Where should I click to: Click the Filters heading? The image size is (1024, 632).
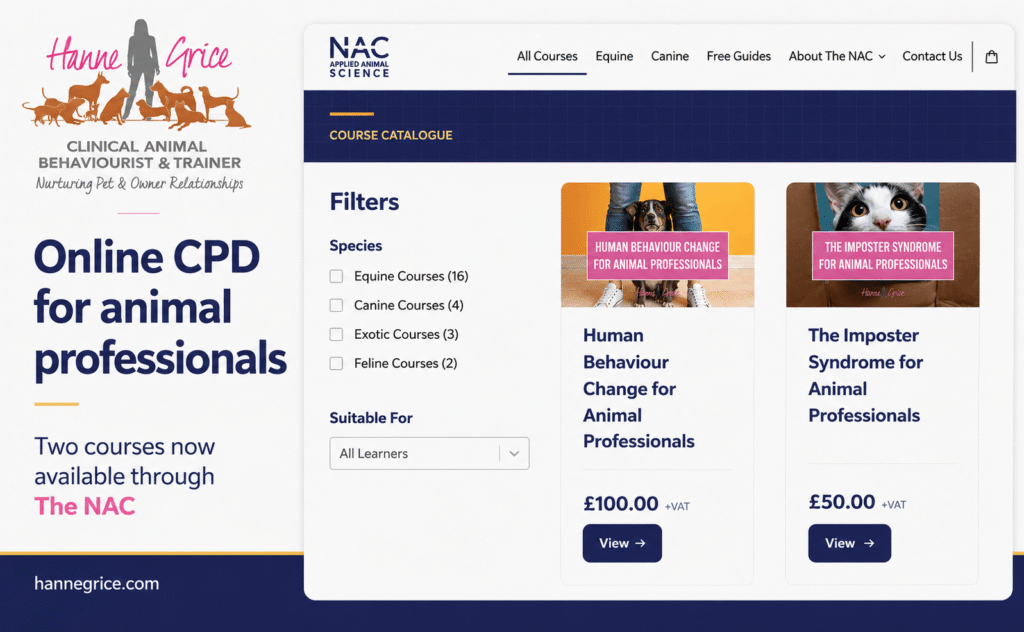click(x=364, y=202)
